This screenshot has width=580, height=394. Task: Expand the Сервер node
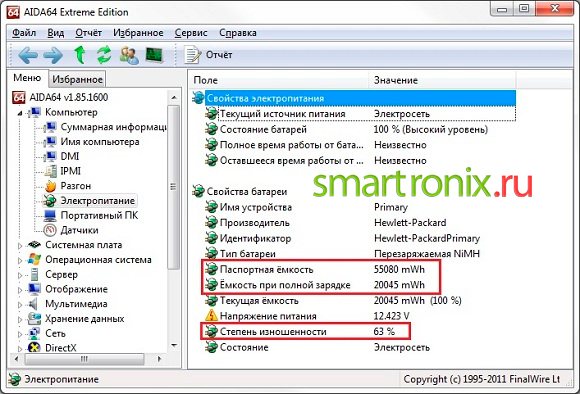(20, 275)
